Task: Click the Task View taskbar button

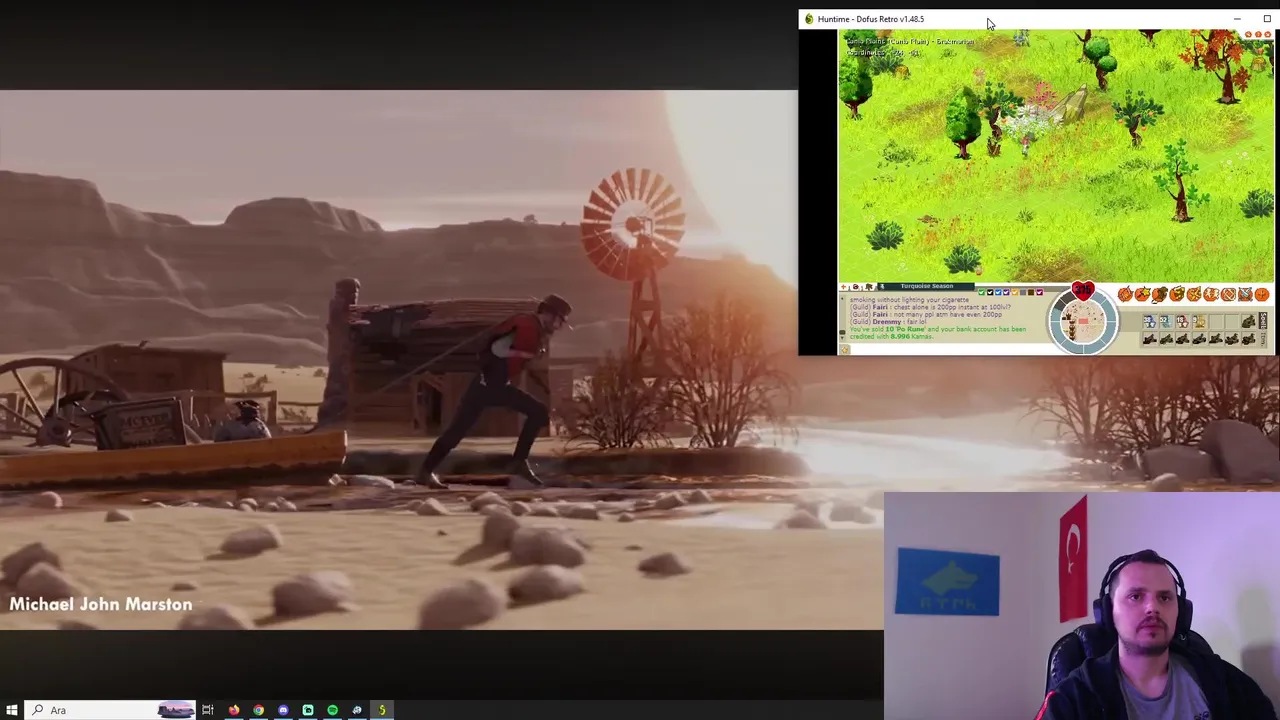Action: pyautogui.click(x=208, y=710)
